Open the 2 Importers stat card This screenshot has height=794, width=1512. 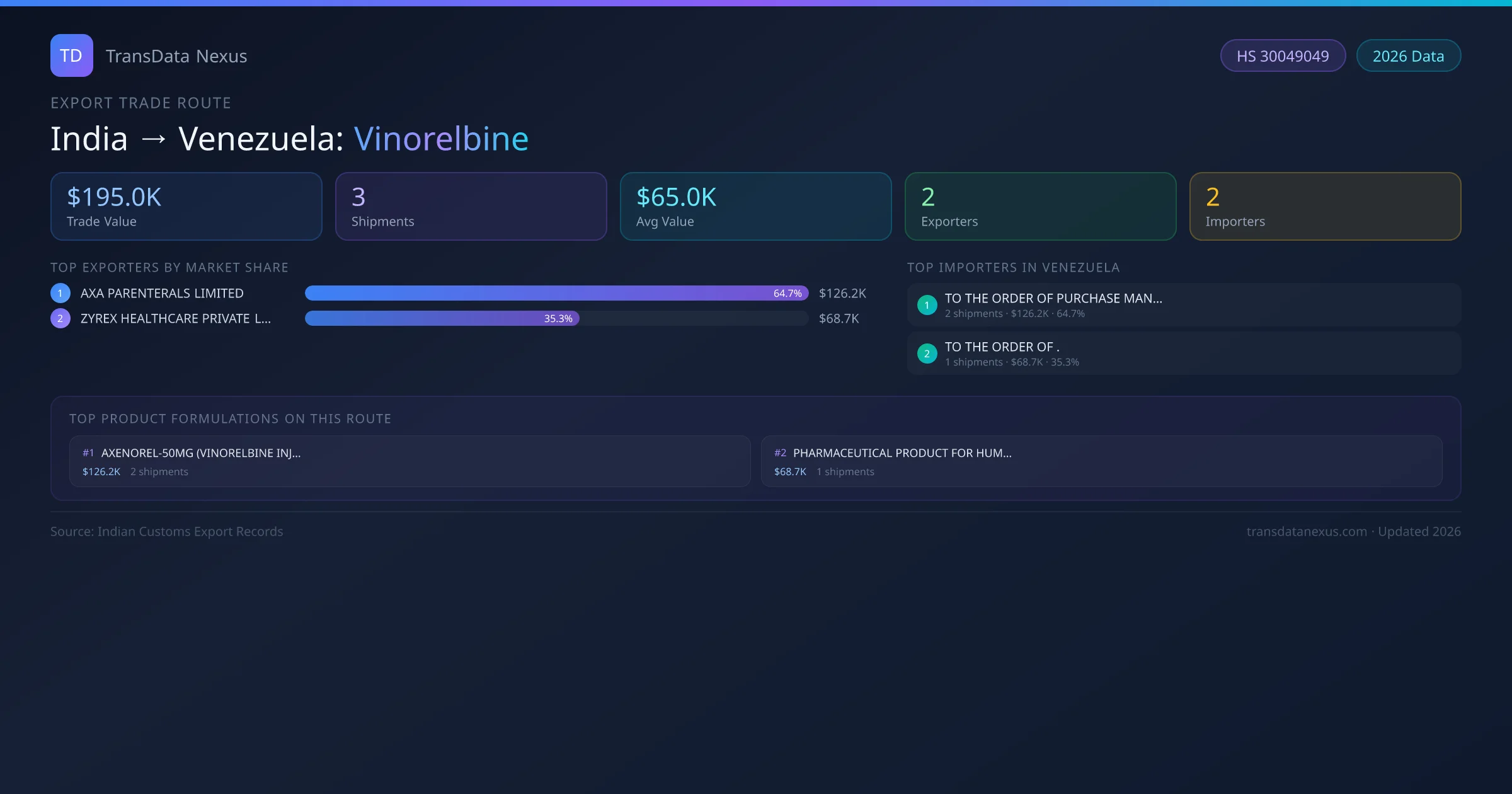(x=1325, y=206)
